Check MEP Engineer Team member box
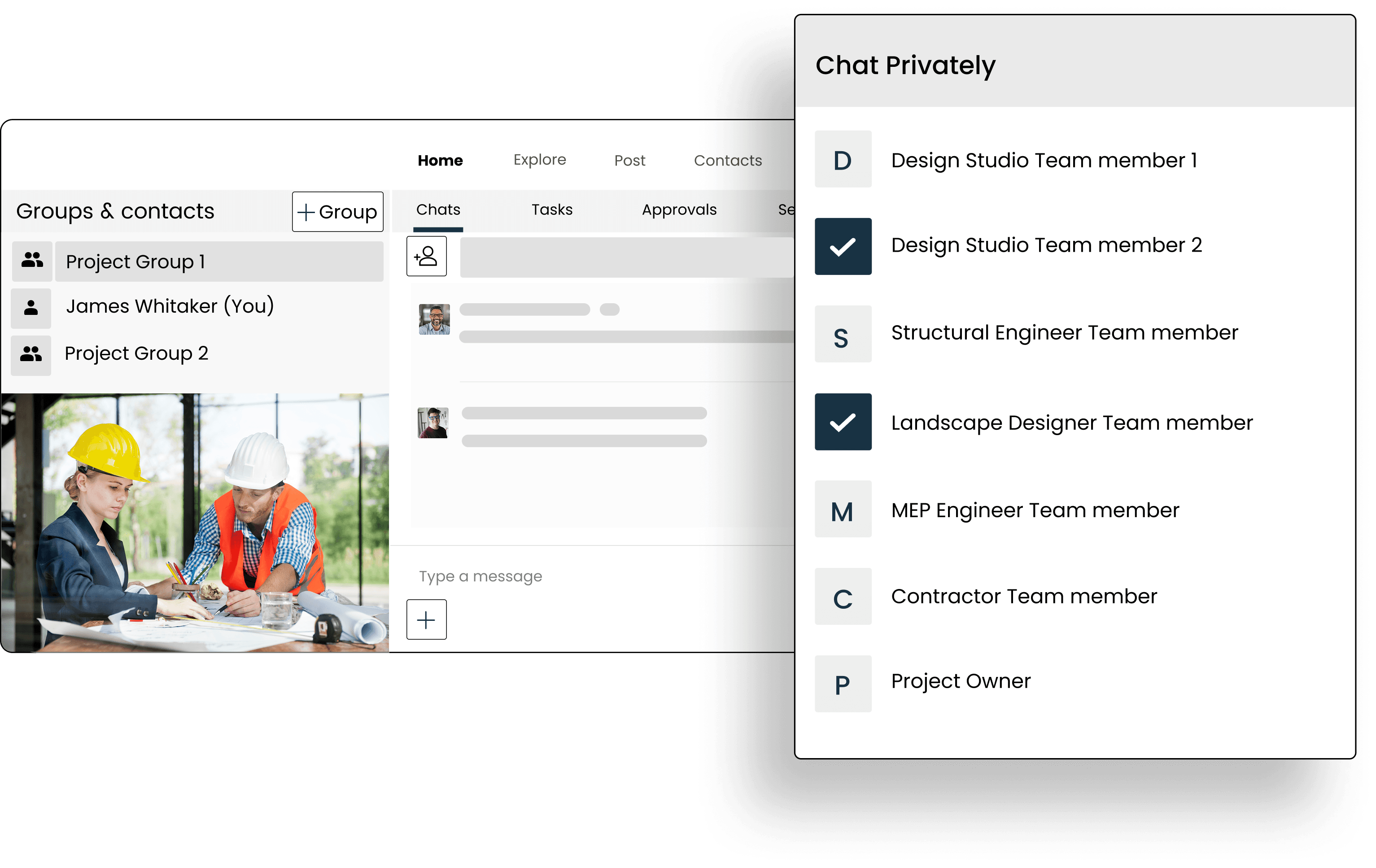Image resolution: width=1376 pixels, height=868 pixels. coord(843,509)
